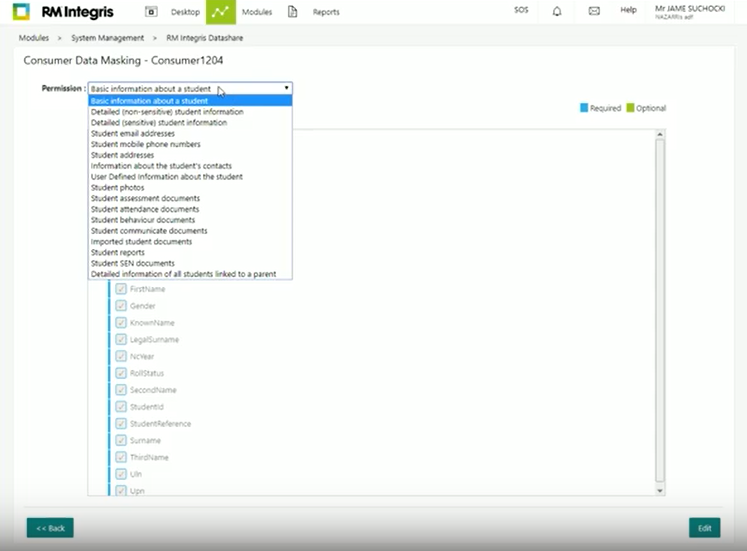Go to Modules breadcrumb
This screenshot has height=551, width=747.
pos(34,38)
